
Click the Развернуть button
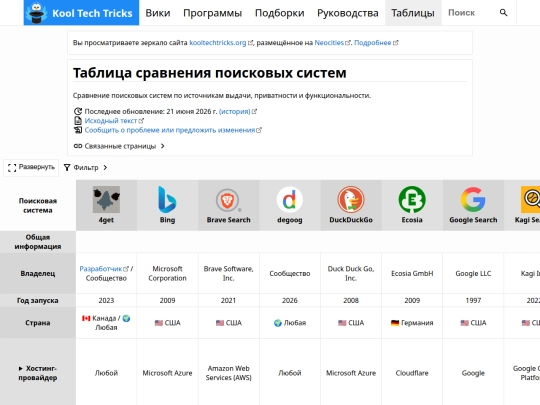tap(31, 167)
